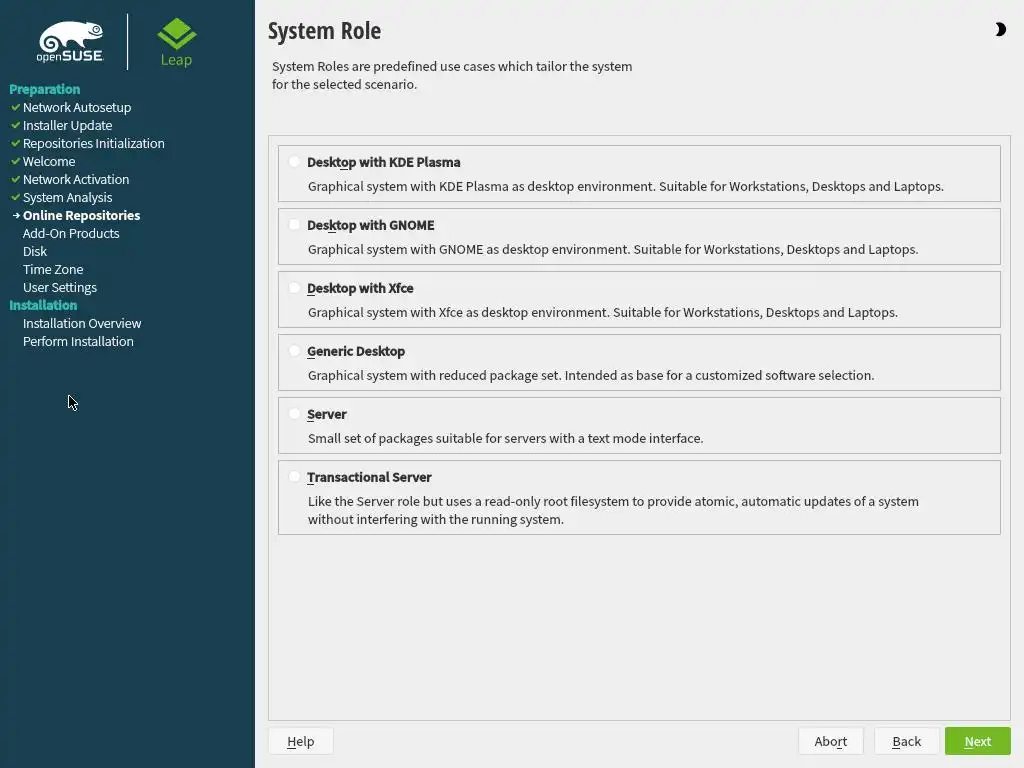
Task: Toggle dark mode moon icon
Action: 1000,30
